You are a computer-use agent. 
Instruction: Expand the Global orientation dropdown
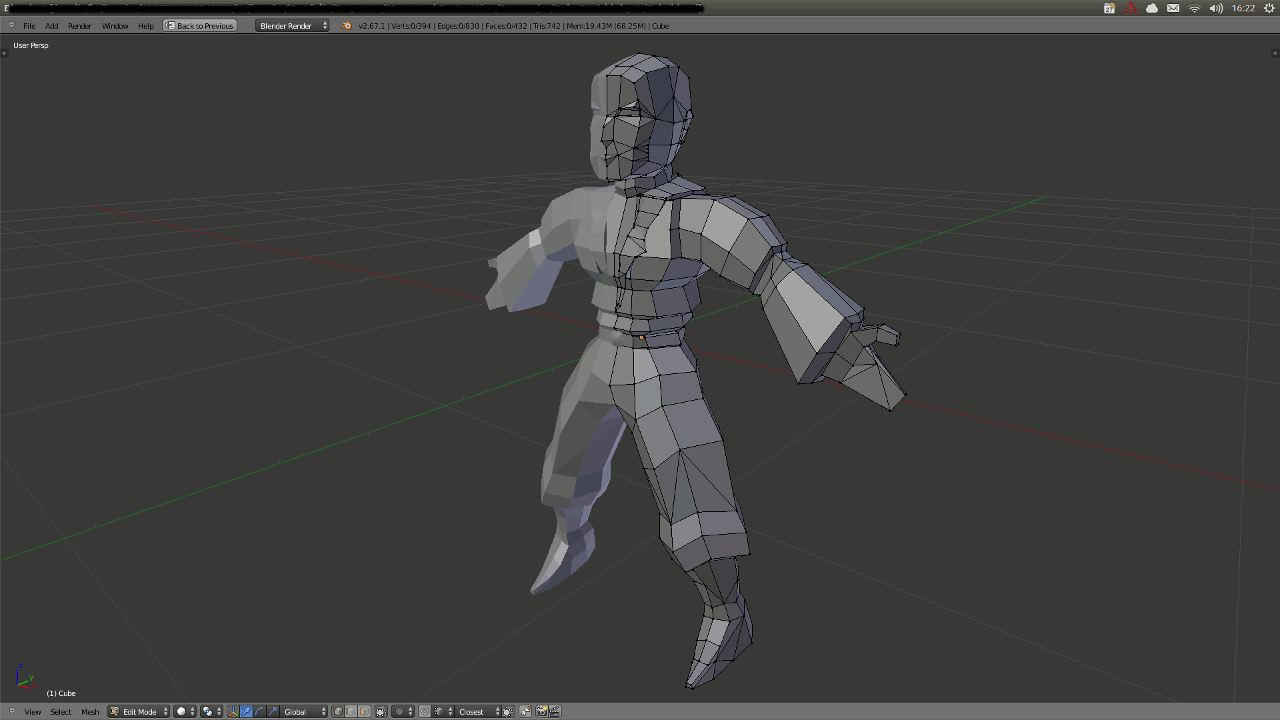point(304,712)
